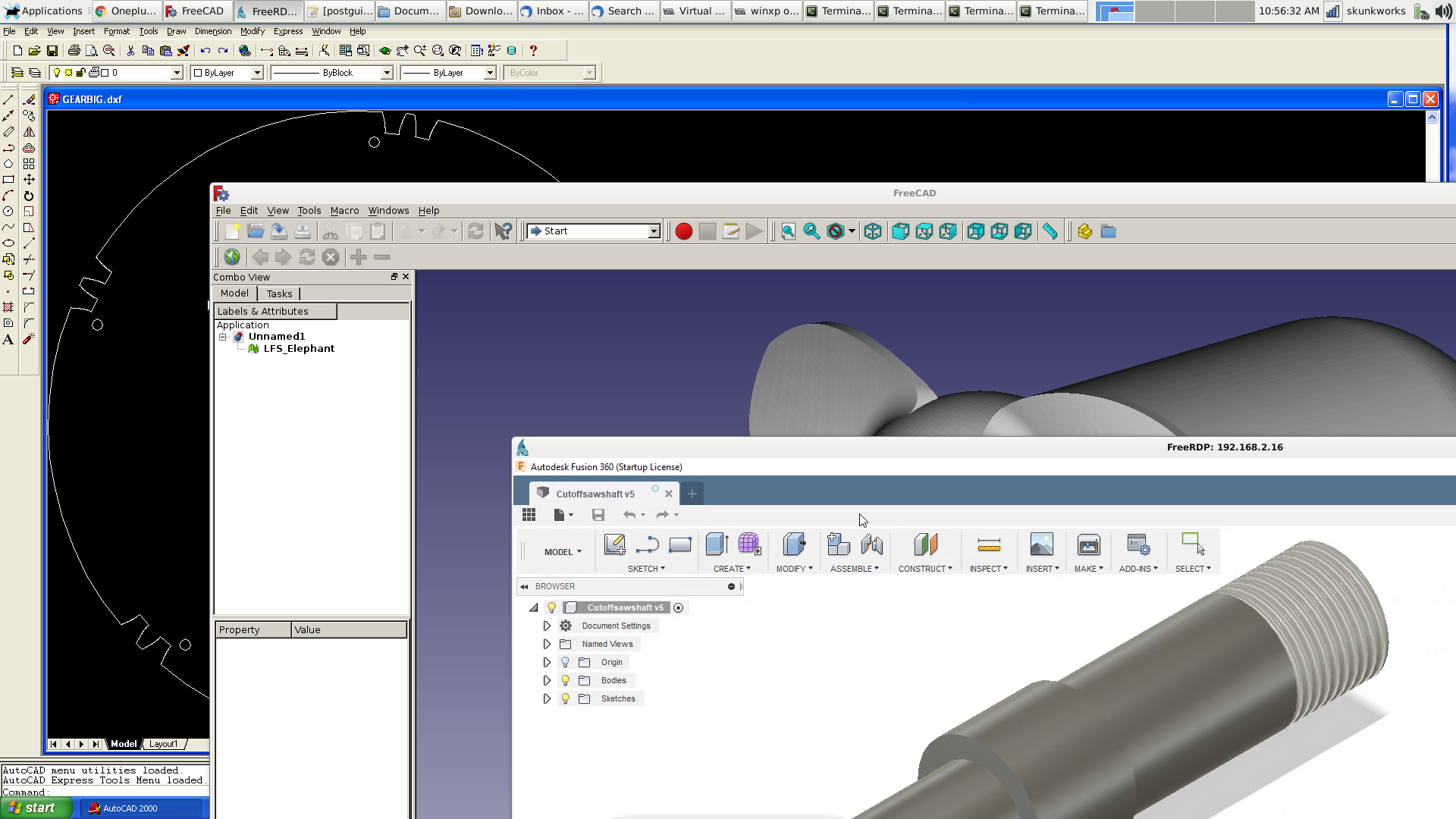Expand Origin node in Browser
Image resolution: width=1456 pixels, height=819 pixels.
tap(547, 662)
